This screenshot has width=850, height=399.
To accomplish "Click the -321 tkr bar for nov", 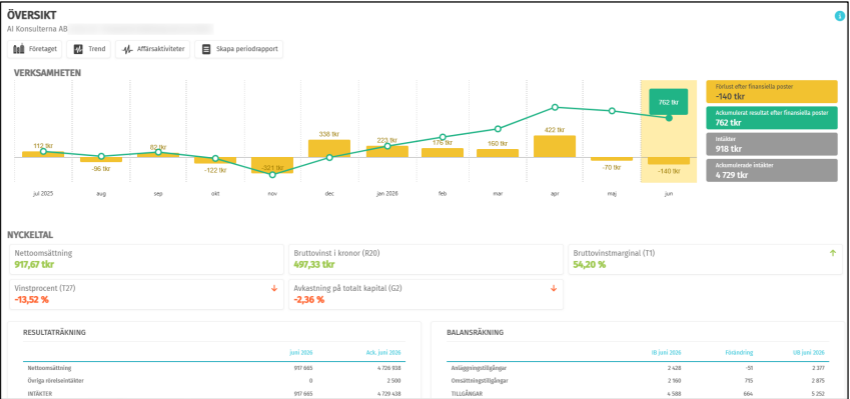I will pyautogui.click(x=272, y=165).
